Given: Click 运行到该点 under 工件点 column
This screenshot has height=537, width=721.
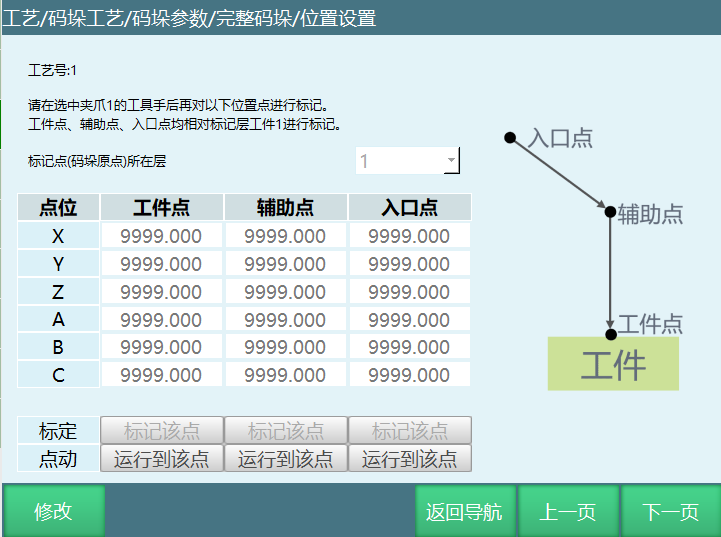Looking at the screenshot, I should (161, 459).
